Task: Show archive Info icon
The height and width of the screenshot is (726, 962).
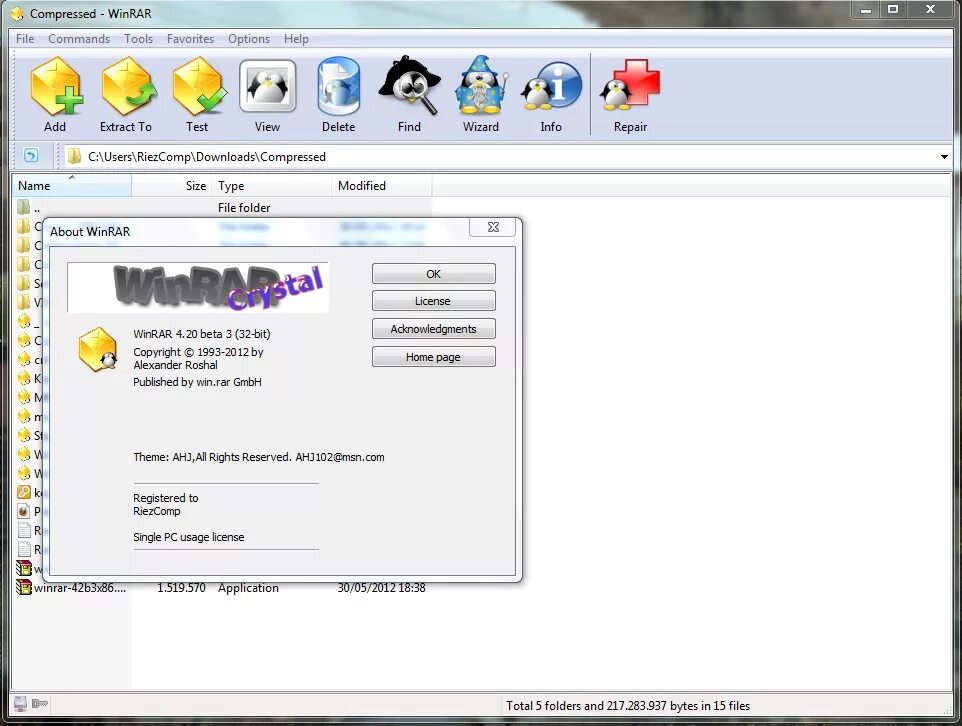Action: 551,86
